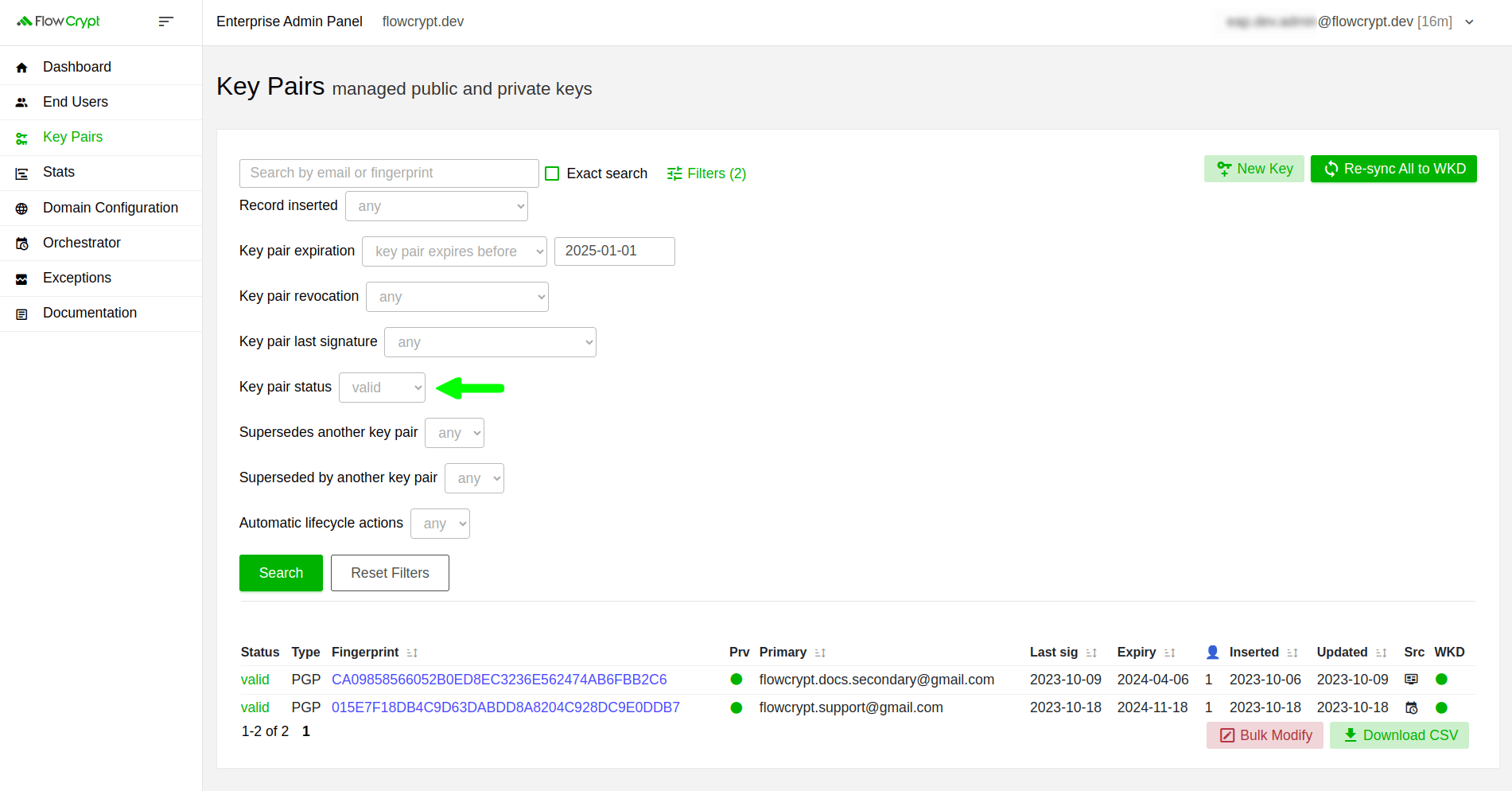Open the Key pair expiration dropdown
1512x791 pixels.
coord(454,251)
